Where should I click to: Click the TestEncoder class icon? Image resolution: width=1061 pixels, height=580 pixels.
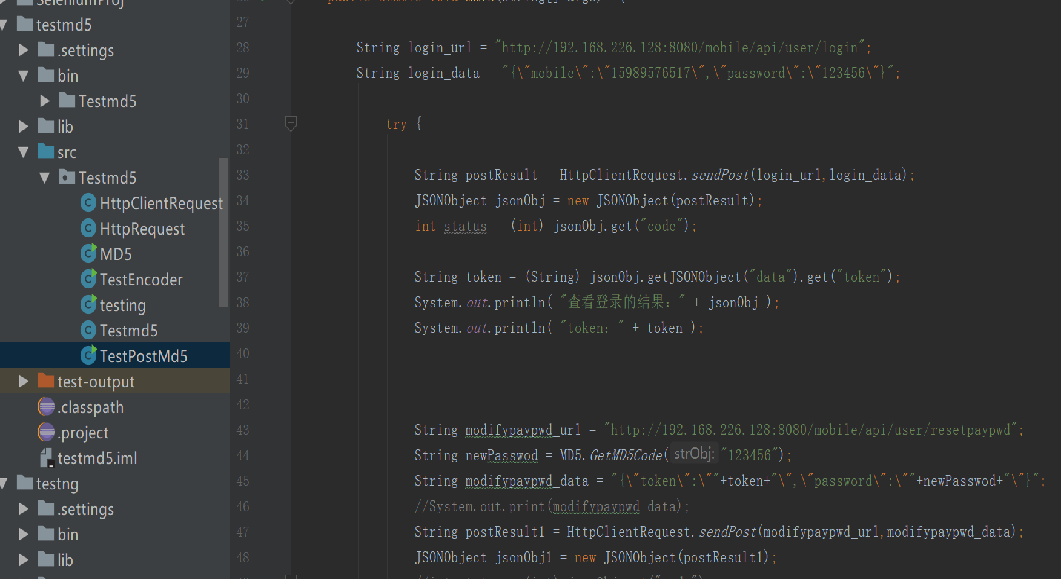pyautogui.click(x=88, y=280)
